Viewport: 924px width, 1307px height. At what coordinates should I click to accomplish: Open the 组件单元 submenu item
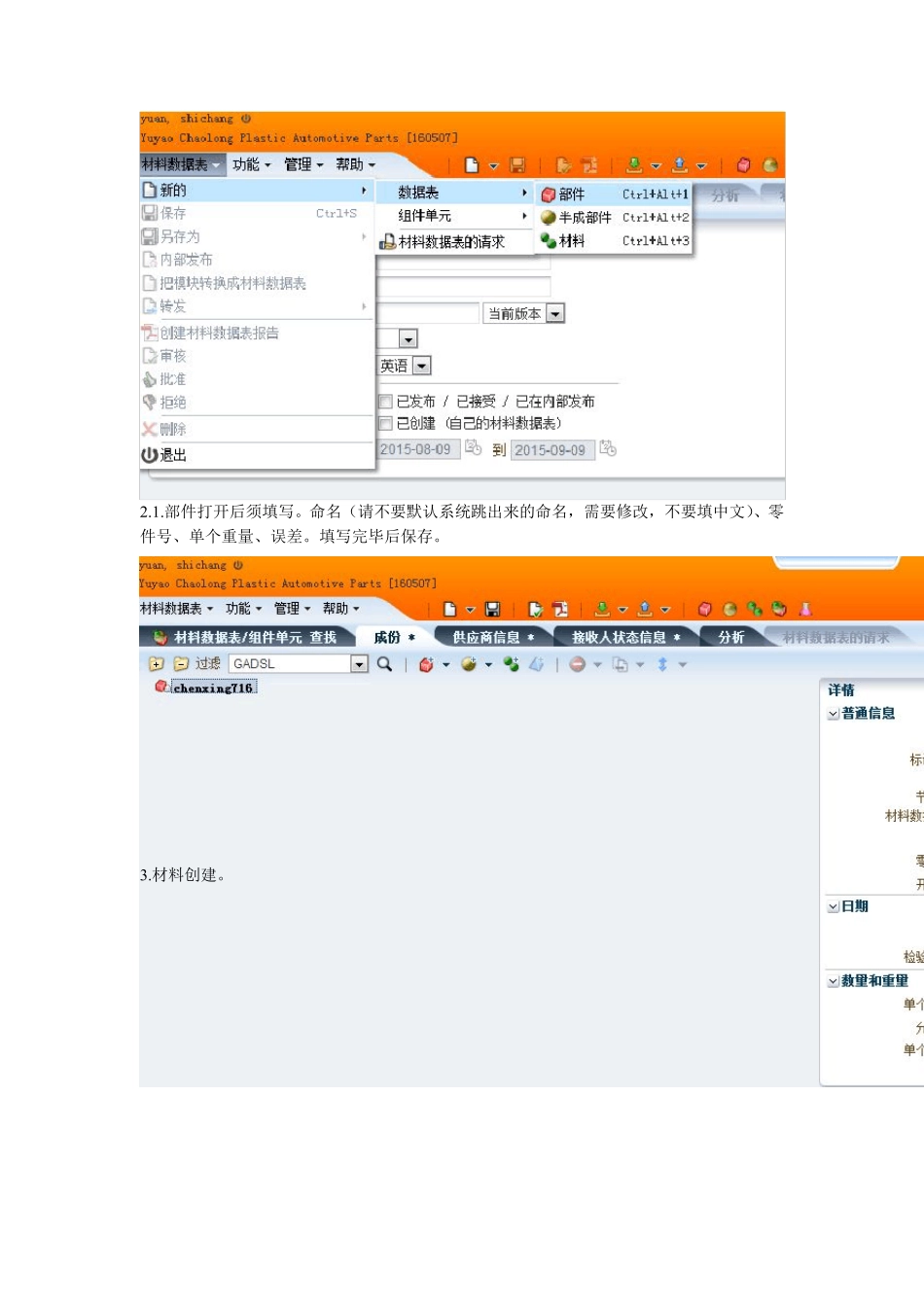[455, 216]
